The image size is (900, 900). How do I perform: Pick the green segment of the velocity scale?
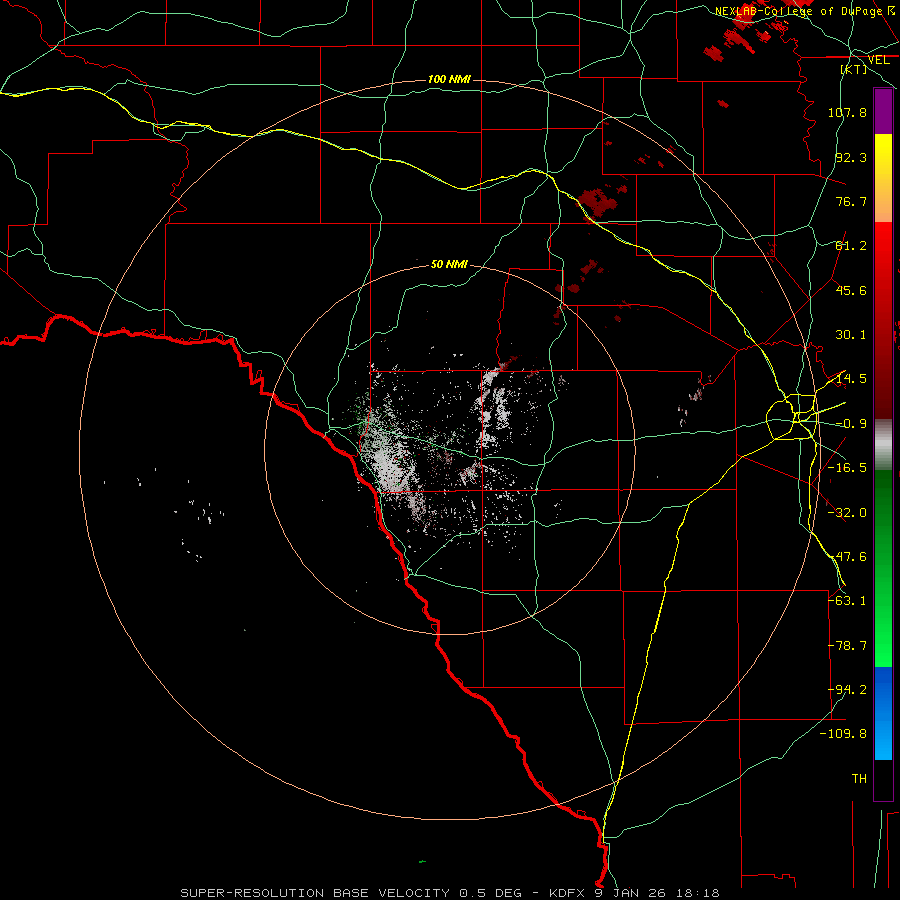point(883,568)
